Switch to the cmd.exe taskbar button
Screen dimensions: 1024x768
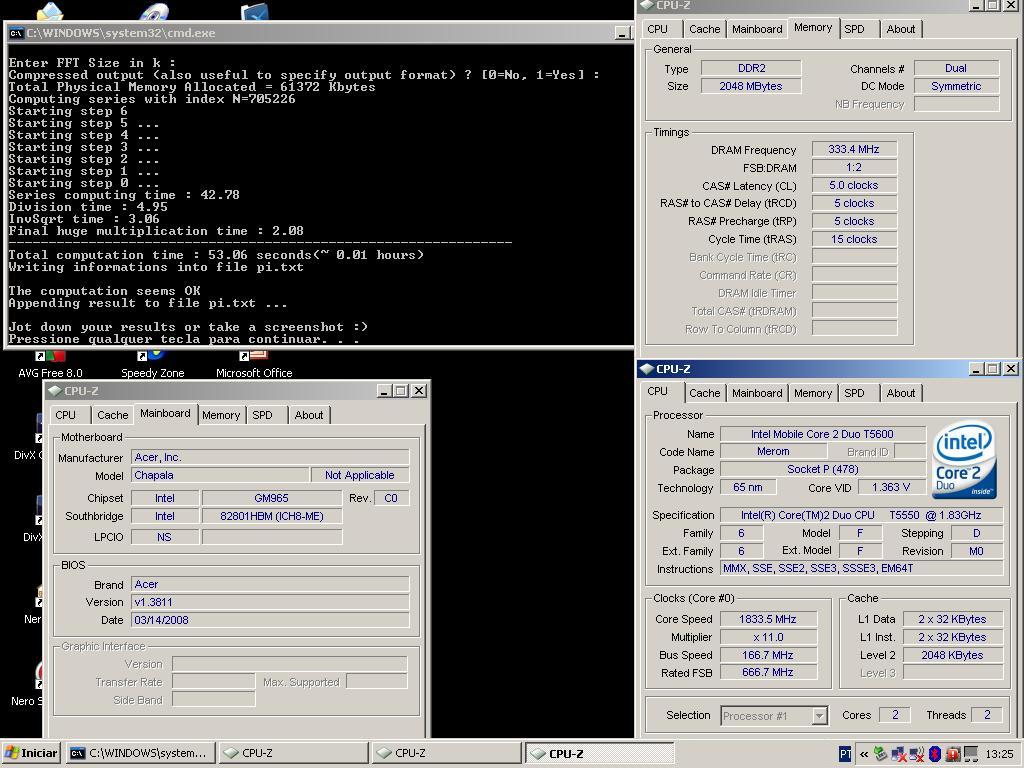138,753
